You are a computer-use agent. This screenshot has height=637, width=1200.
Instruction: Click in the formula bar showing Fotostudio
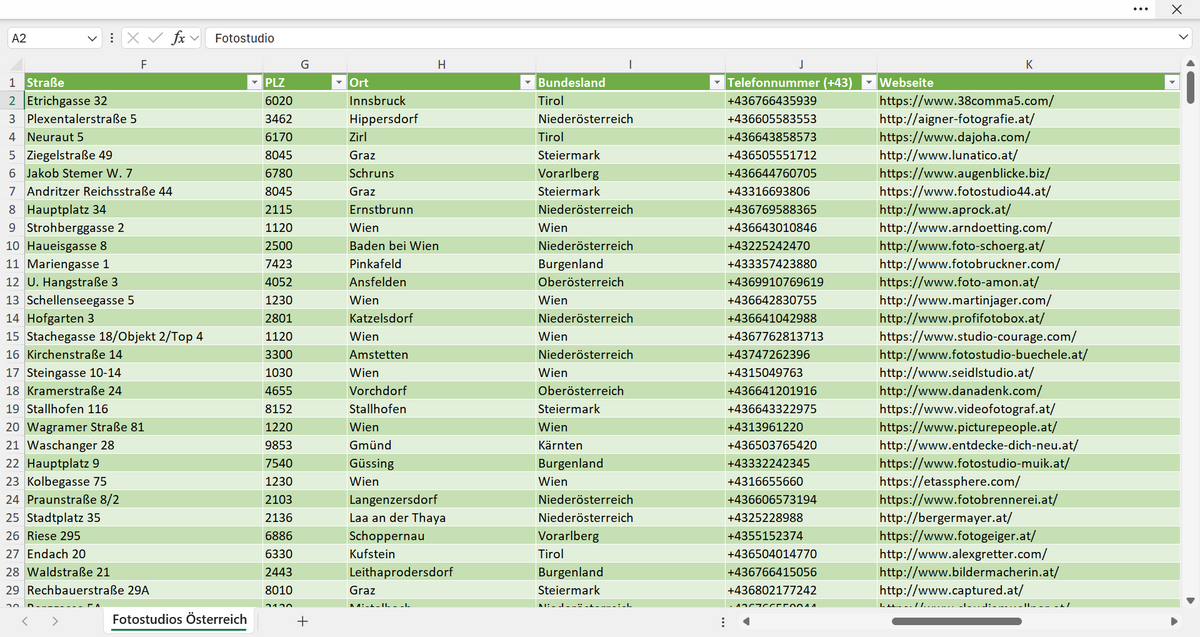click(690, 38)
